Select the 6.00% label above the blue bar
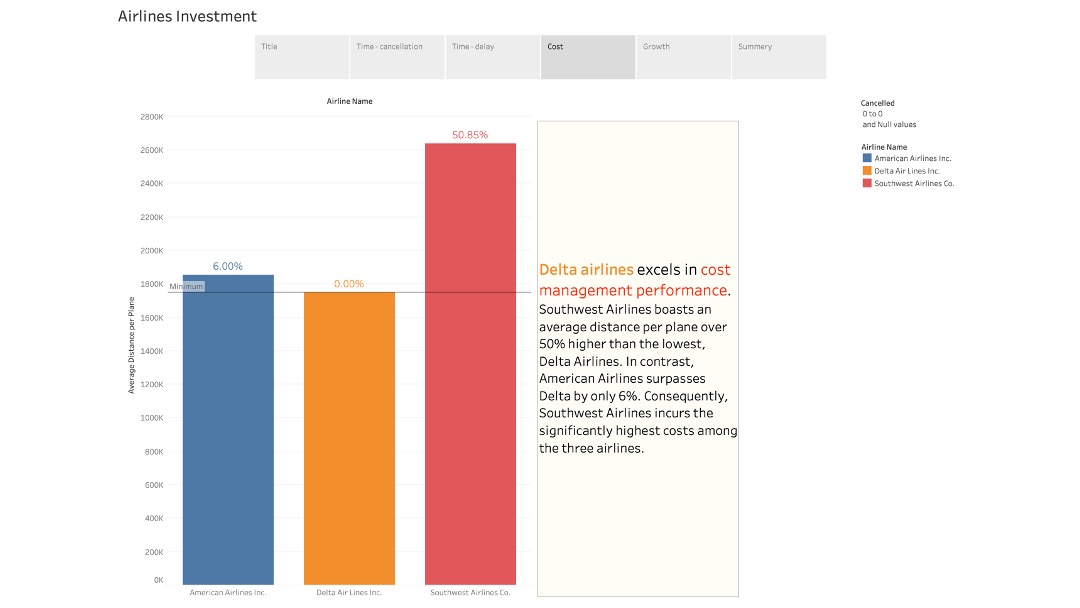The width and height of the screenshot is (1080, 608). [228, 266]
